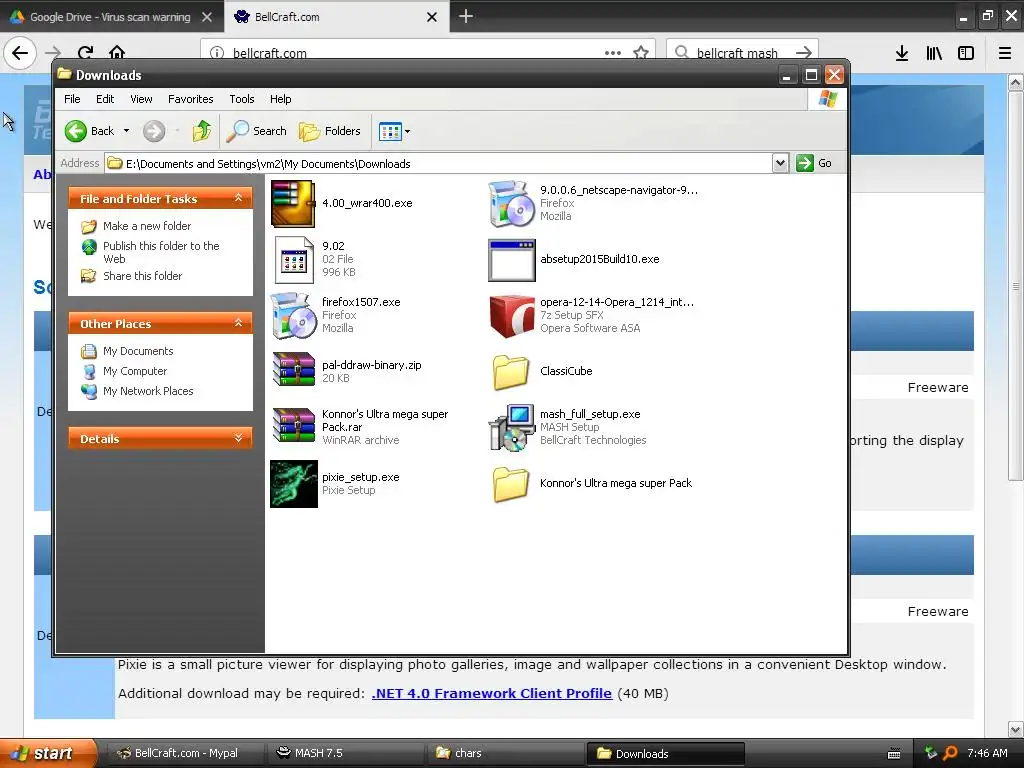The height and width of the screenshot is (768, 1024).
Task: Switch to MASH 7.5 taskbar button
Action: pyautogui.click(x=346, y=754)
